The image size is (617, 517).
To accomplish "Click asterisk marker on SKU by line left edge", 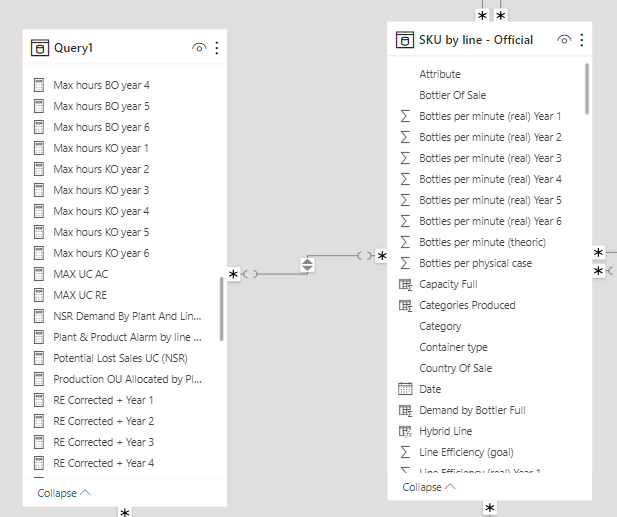I will (382, 256).
